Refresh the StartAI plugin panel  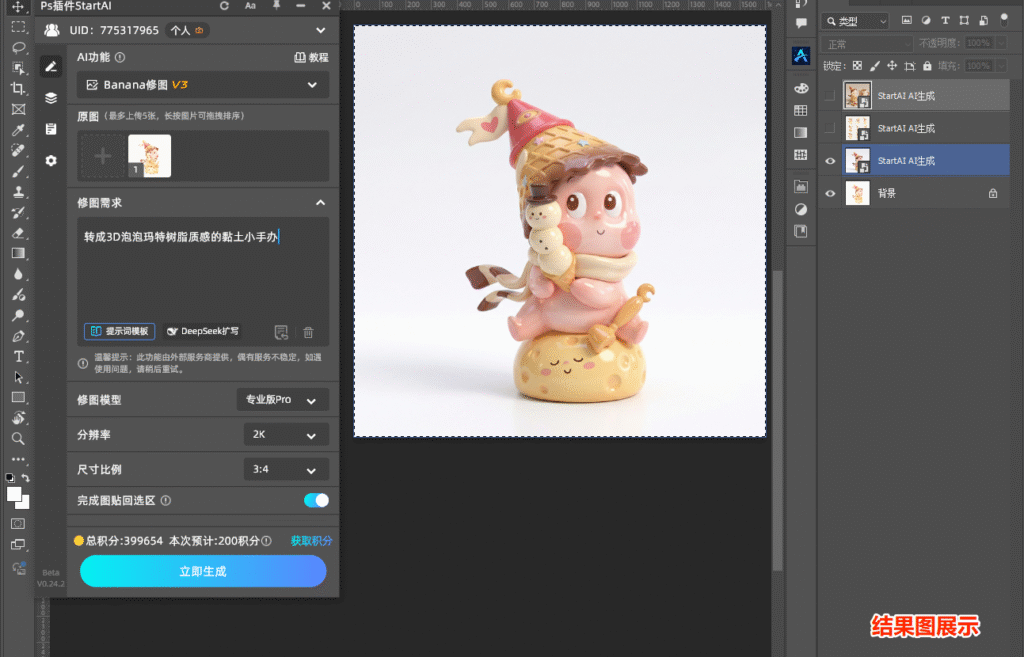coord(225,6)
